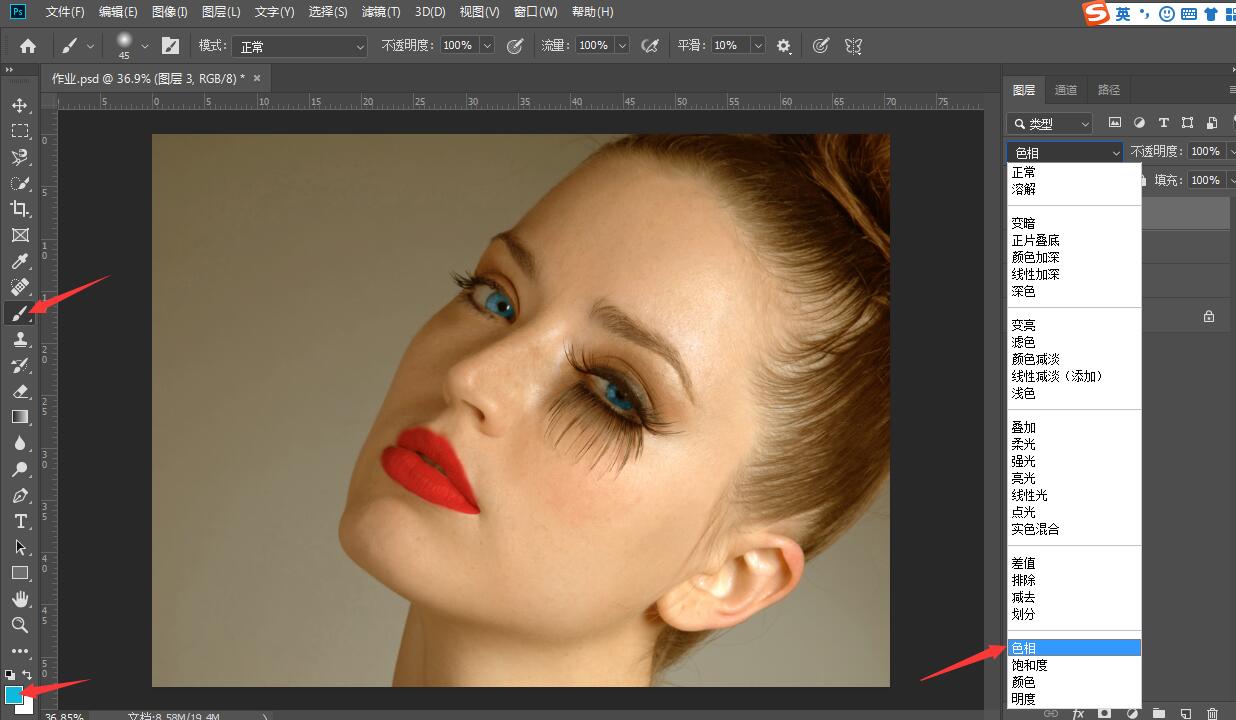Open the brush 模式 (mode) dropdown
The width and height of the screenshot is (1236, 720).
tap(300, 46)
